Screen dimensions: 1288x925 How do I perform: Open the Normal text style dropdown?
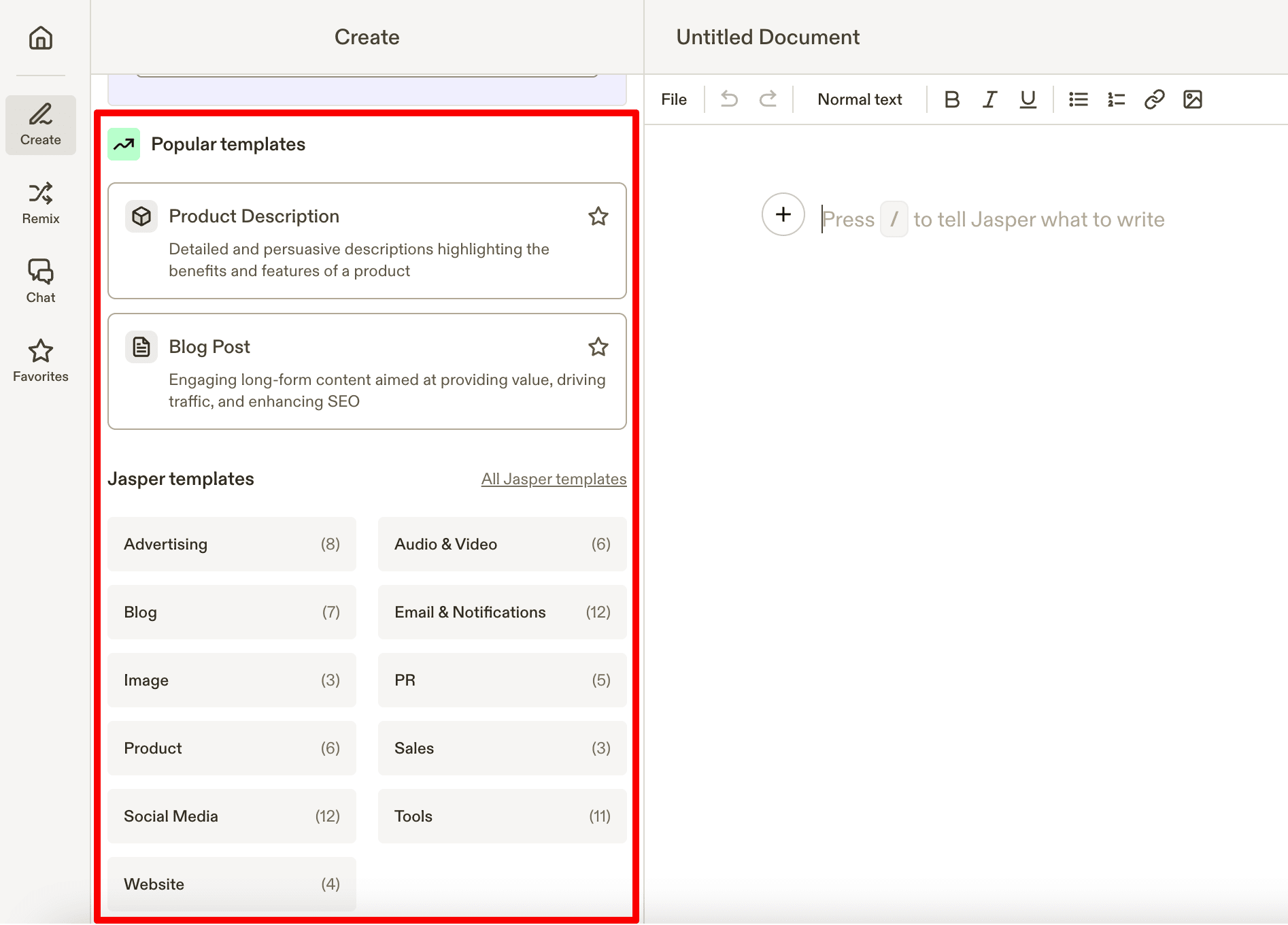click(860, 99)
